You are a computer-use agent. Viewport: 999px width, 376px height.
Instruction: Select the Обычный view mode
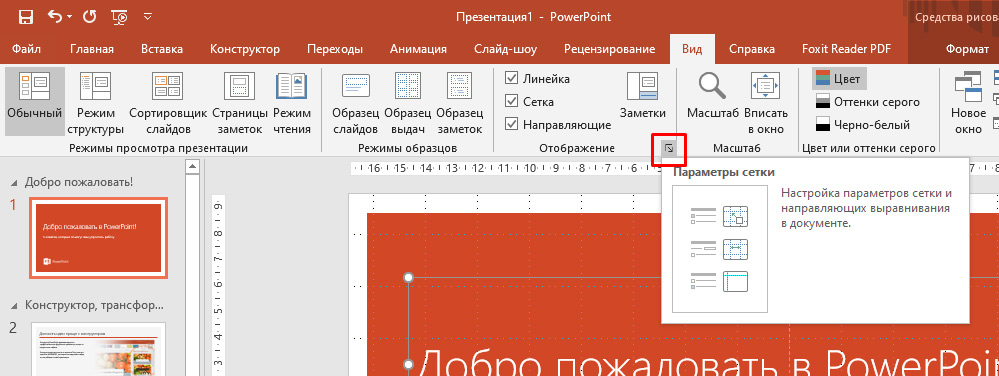pyautogui.click(x=34, y=101)
